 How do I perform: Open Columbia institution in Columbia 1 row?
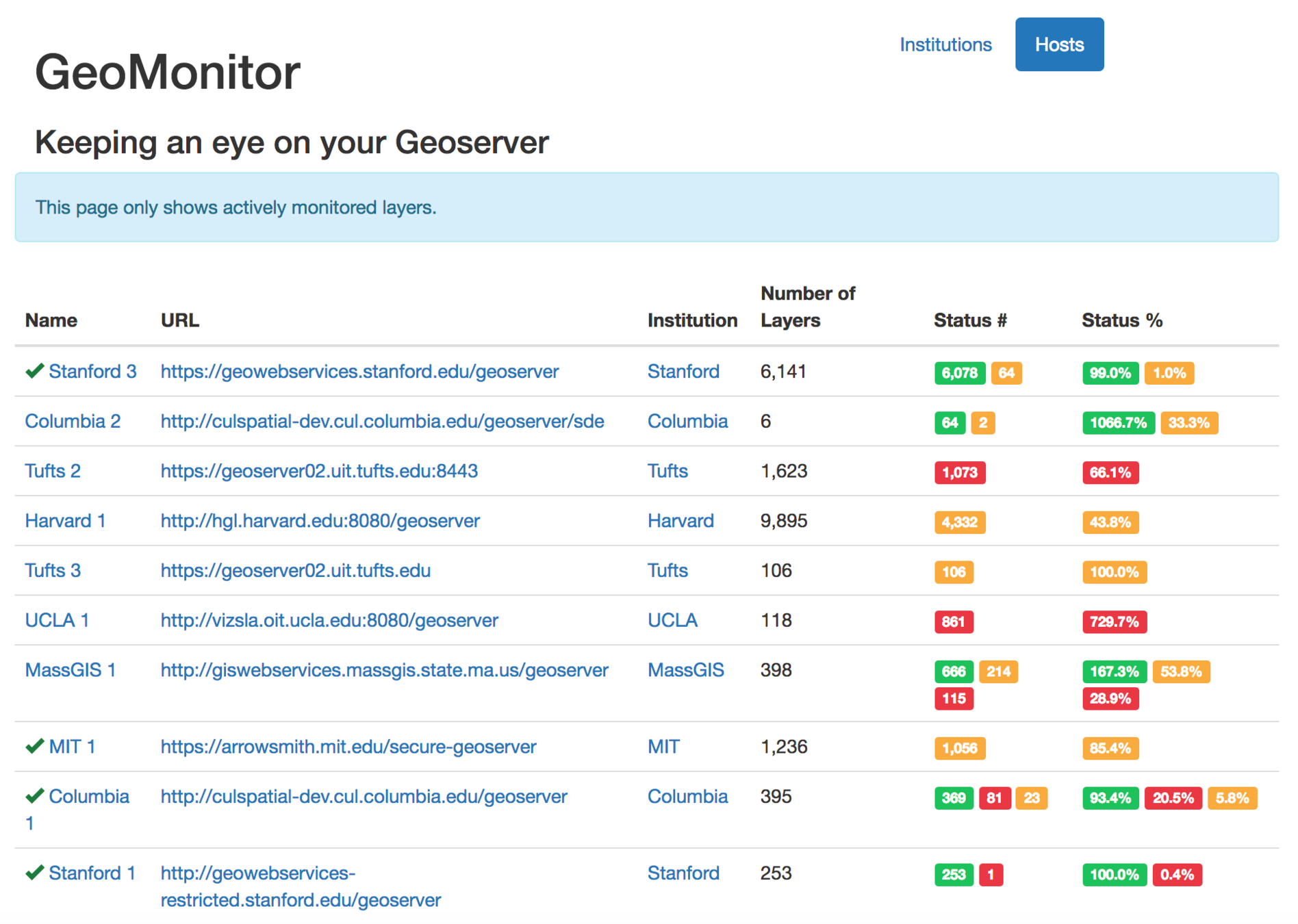tap(687, 797)
